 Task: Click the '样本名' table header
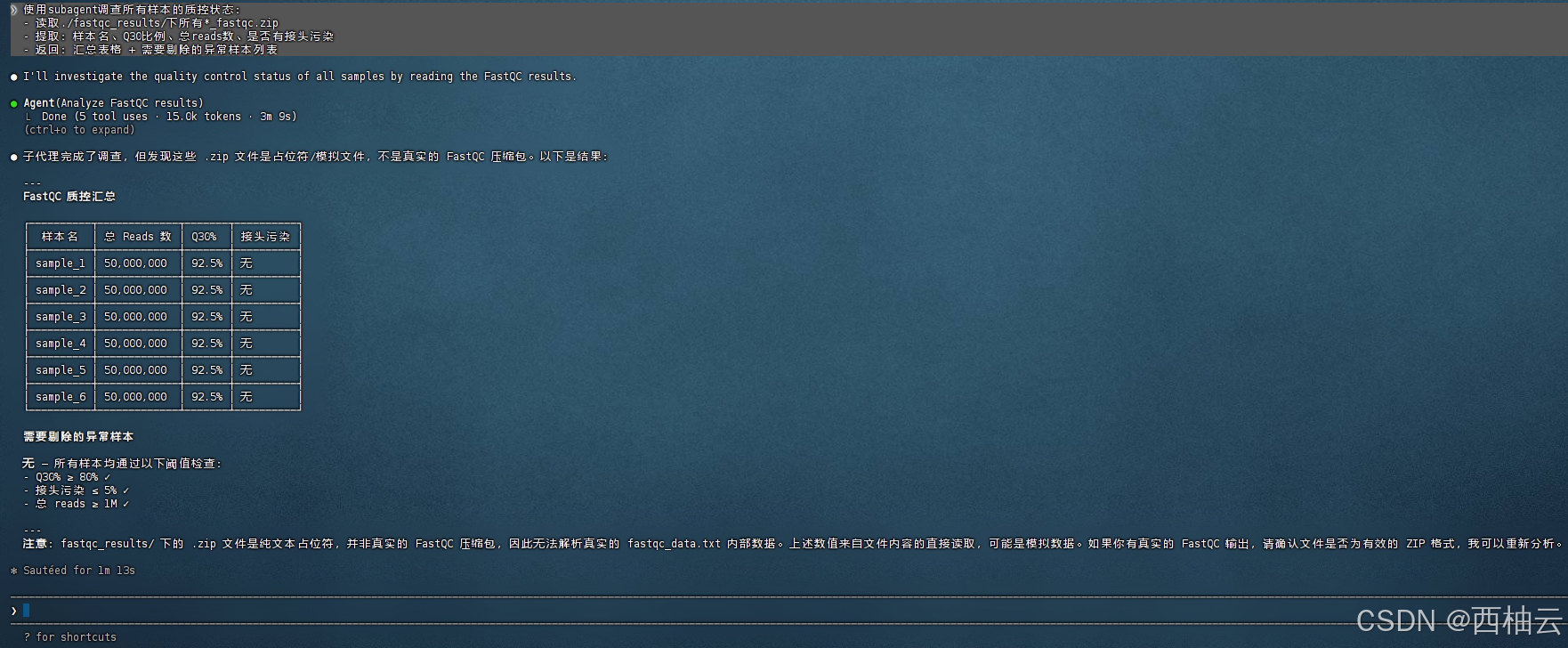pos(60,237)
